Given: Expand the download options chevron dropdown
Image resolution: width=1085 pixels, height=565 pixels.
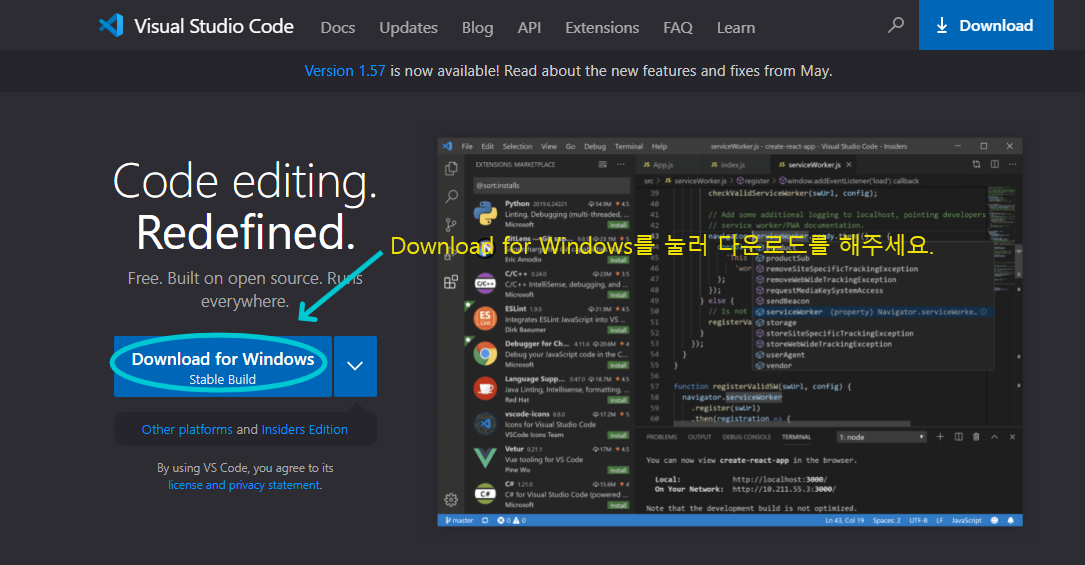Looking at the screenshot, I should click(355, 367).
